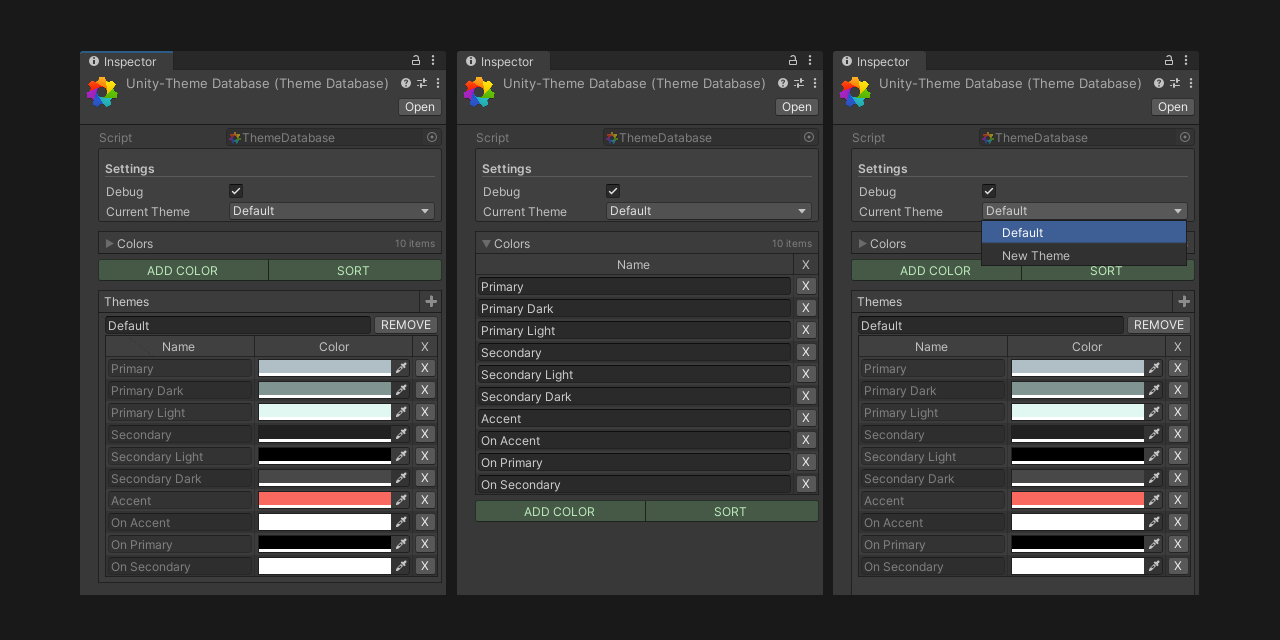Click the red Accent color swatch
The image size is (1280, 640).
325,499
